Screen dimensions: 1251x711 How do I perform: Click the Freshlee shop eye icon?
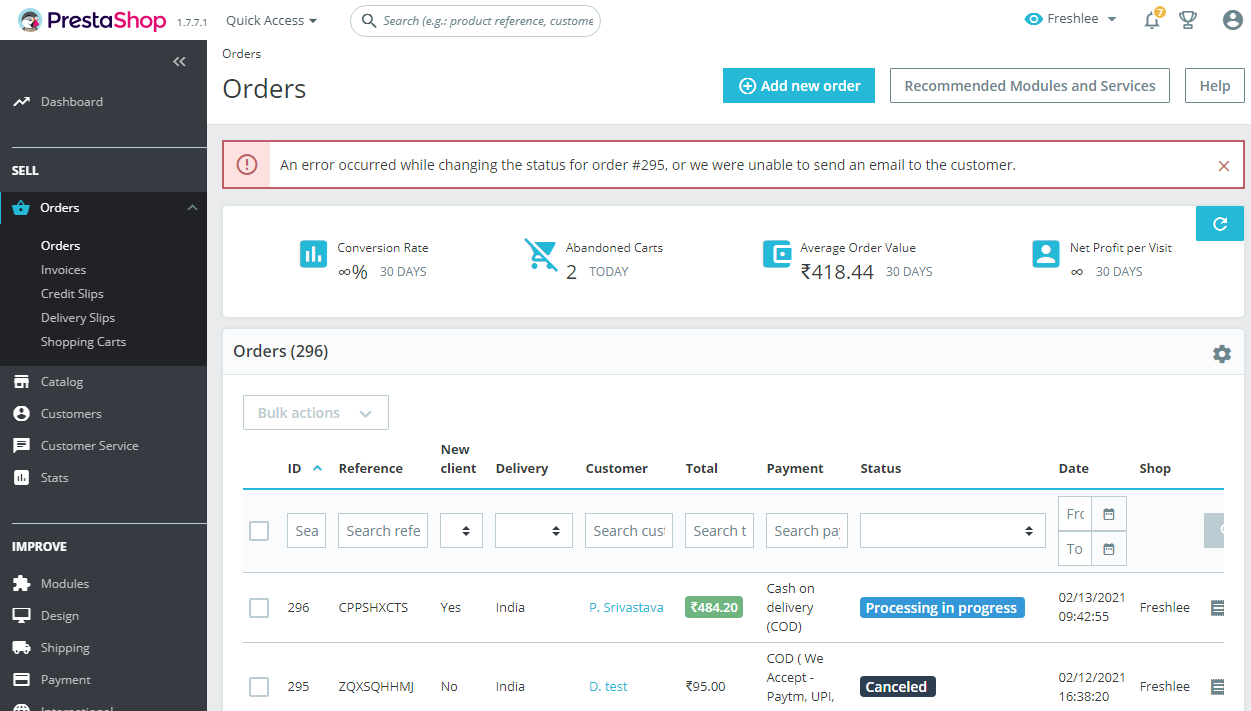[1034, 19]
